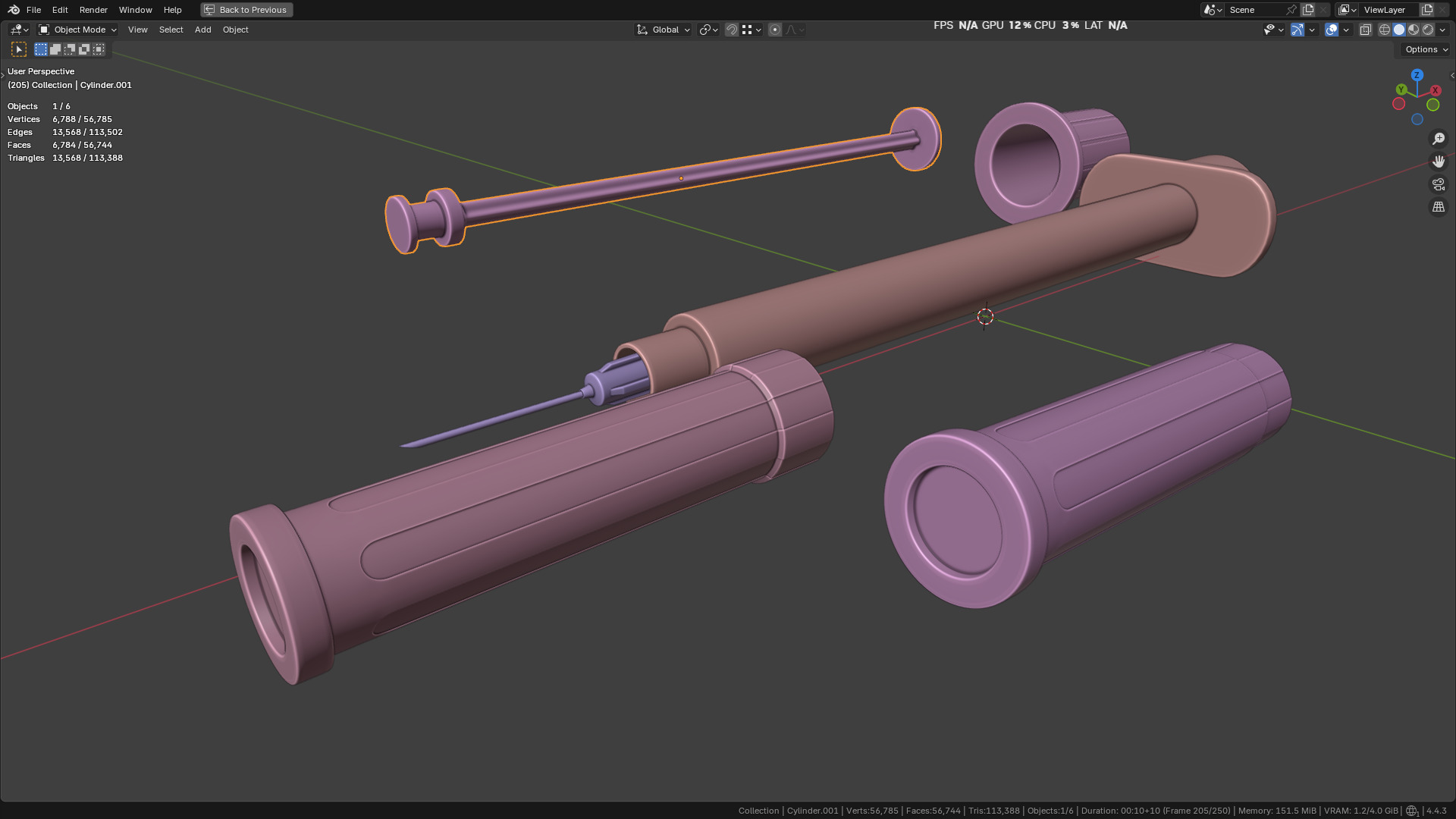Toggle X-ray mode
1456x819 pixels.
pyautogui.click(x=1365, y=30)
